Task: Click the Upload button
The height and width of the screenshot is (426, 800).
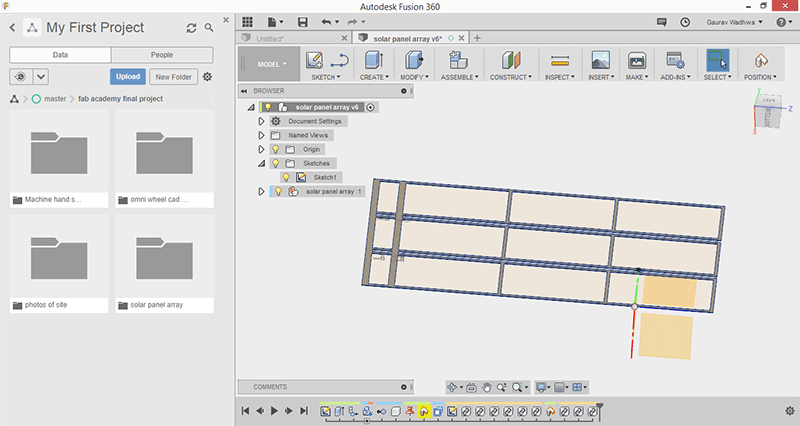Action: [x=128, y=76]
